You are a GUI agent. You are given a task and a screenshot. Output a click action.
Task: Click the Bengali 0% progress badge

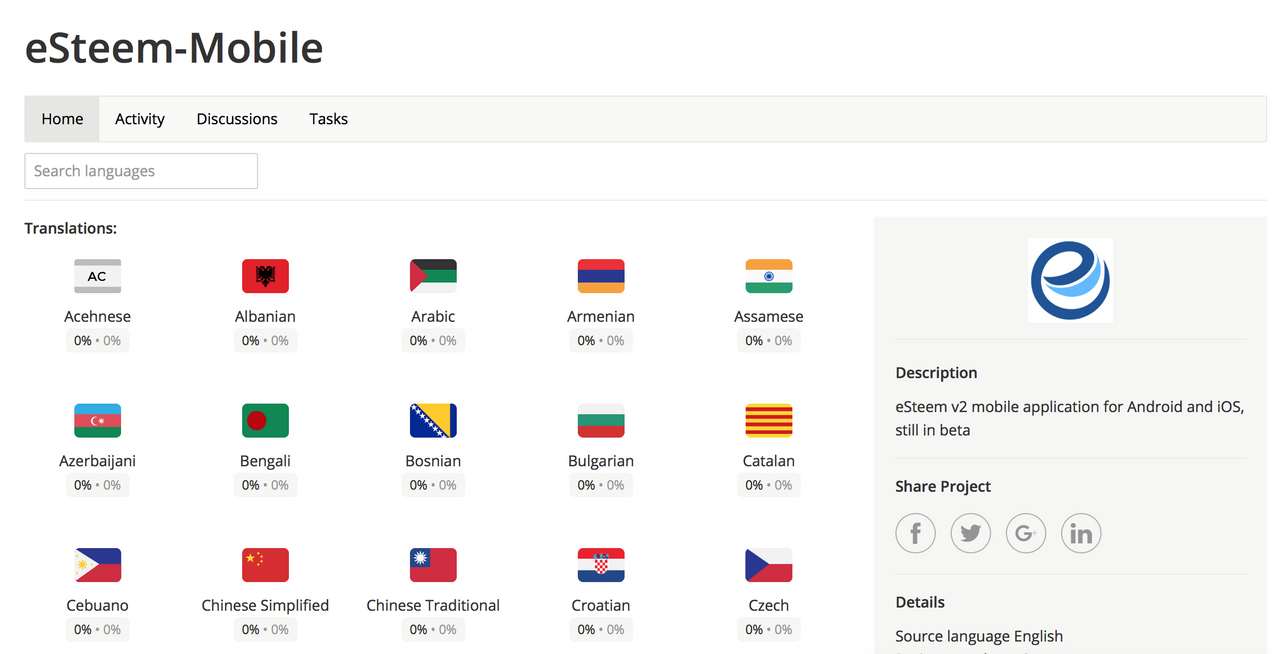coord(265,485)
